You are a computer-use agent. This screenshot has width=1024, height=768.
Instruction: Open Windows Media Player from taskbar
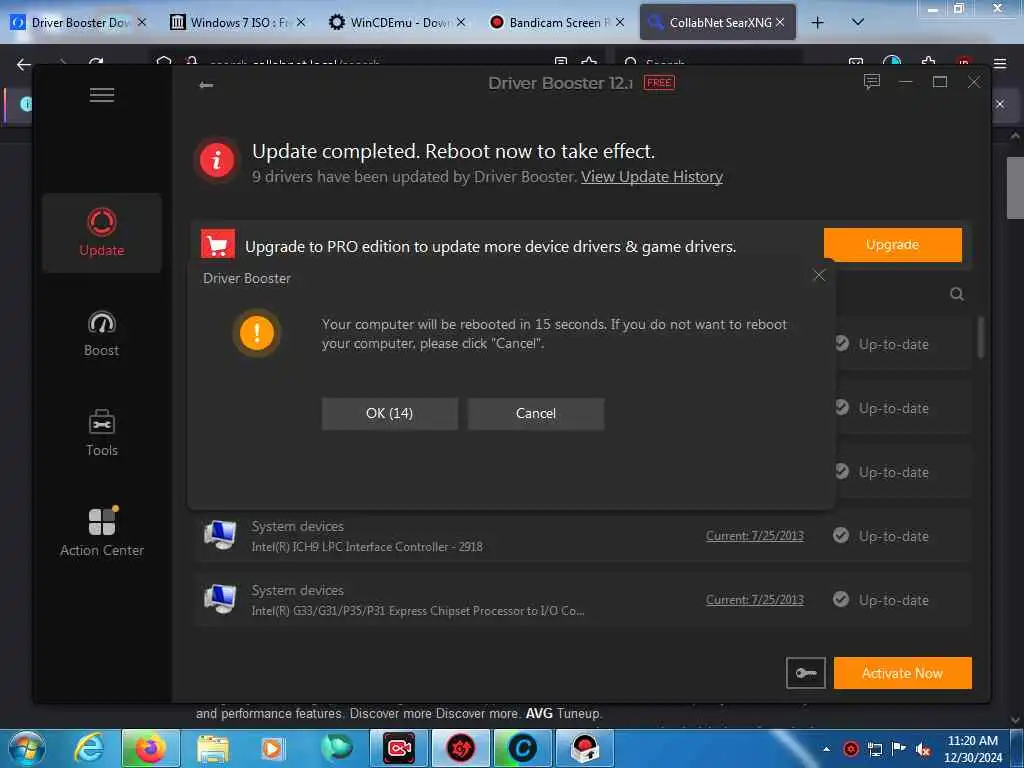coord(273,748)
